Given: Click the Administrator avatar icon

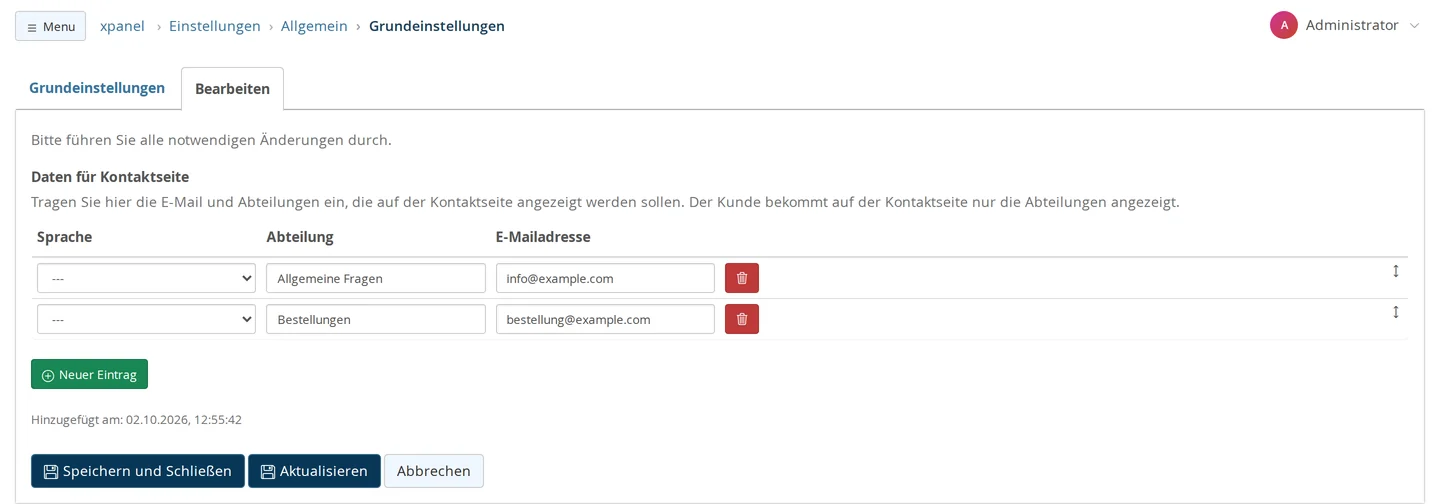Looking at the screenshot, I should (x=1284, y=25).
